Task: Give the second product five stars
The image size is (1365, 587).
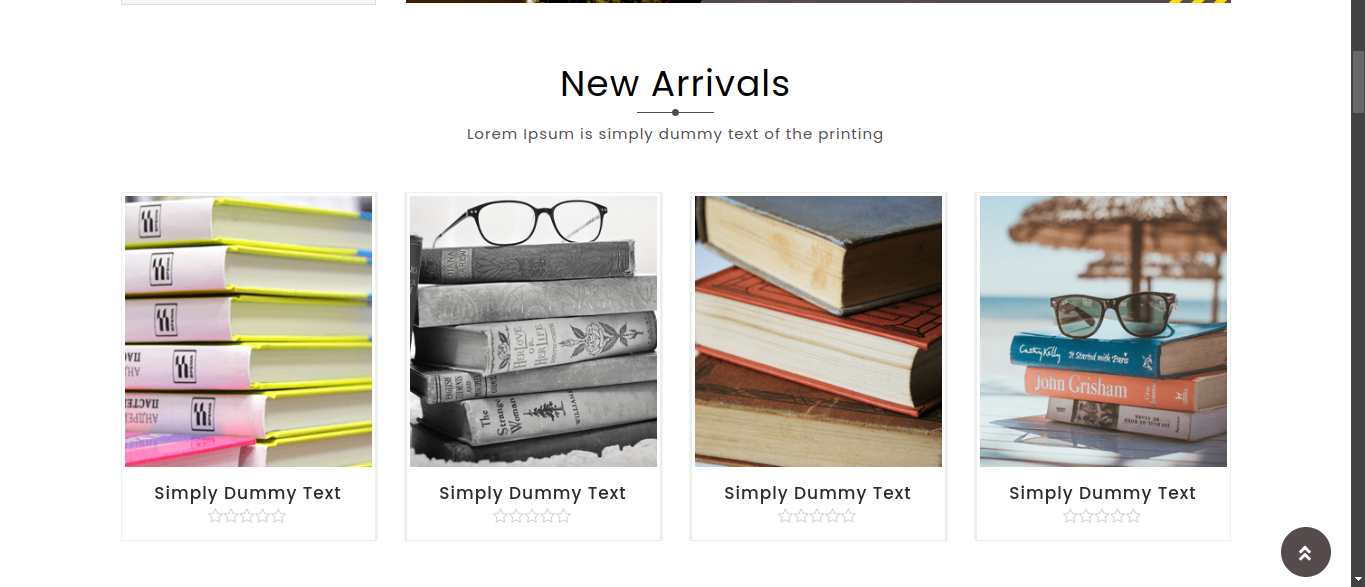Action: click(x=564, y=516)
